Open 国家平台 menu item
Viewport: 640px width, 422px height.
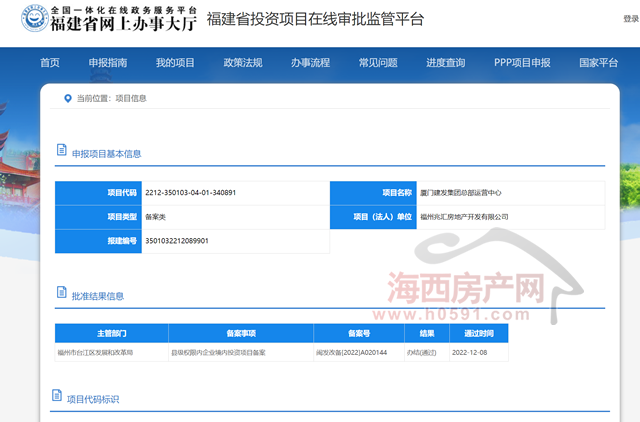(x=598, y=62)
